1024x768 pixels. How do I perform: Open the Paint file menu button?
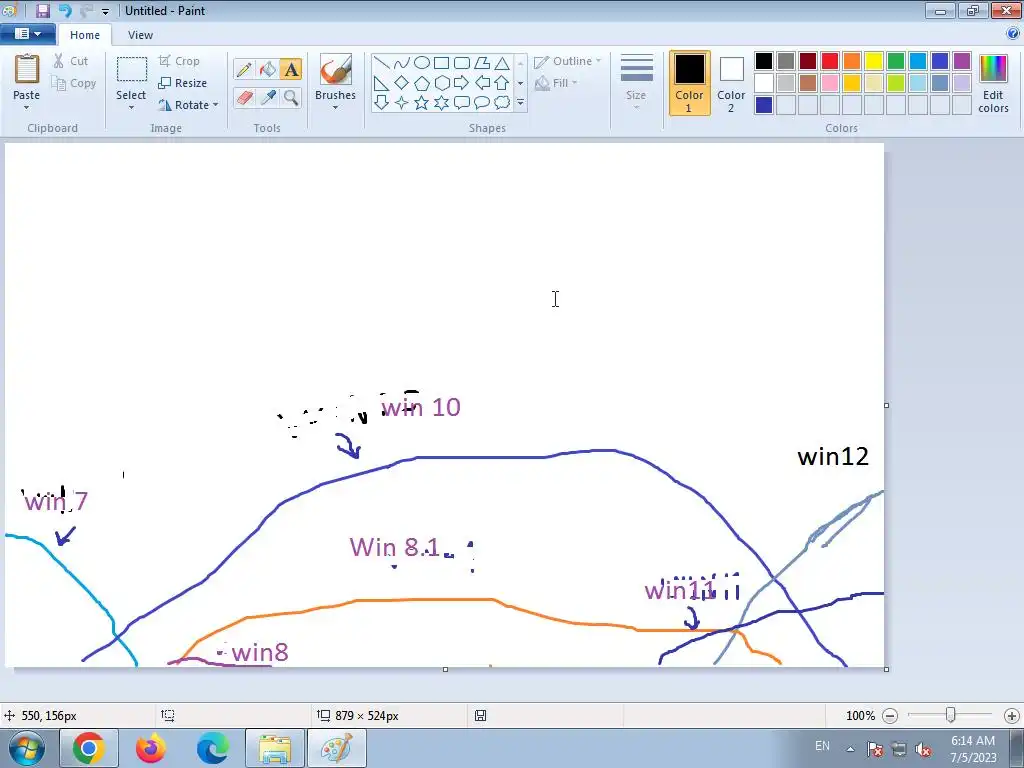27,33
